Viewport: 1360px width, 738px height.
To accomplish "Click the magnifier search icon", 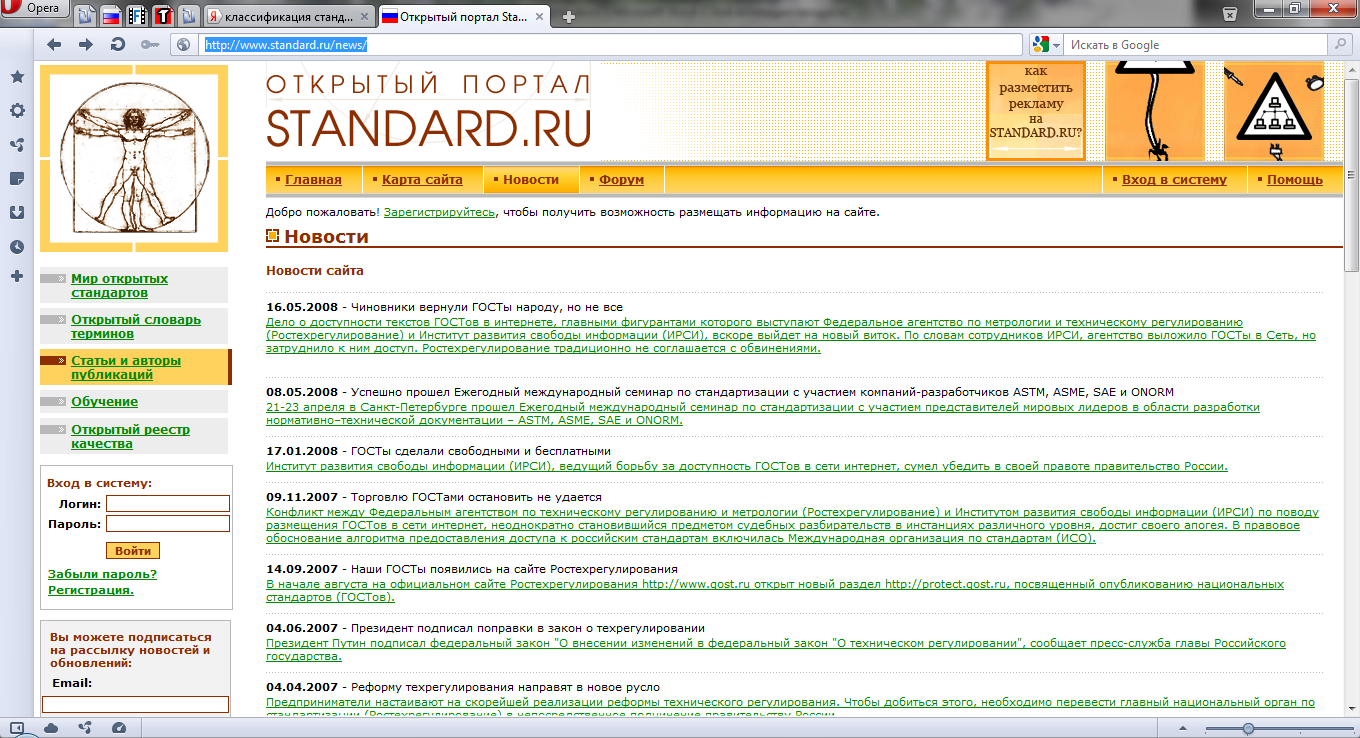I will [1339, 44].
